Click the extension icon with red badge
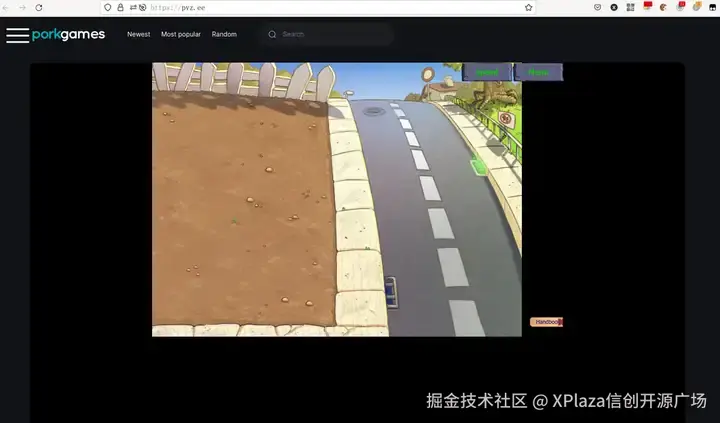Viewport: 720px width, 423px height. 681,6
